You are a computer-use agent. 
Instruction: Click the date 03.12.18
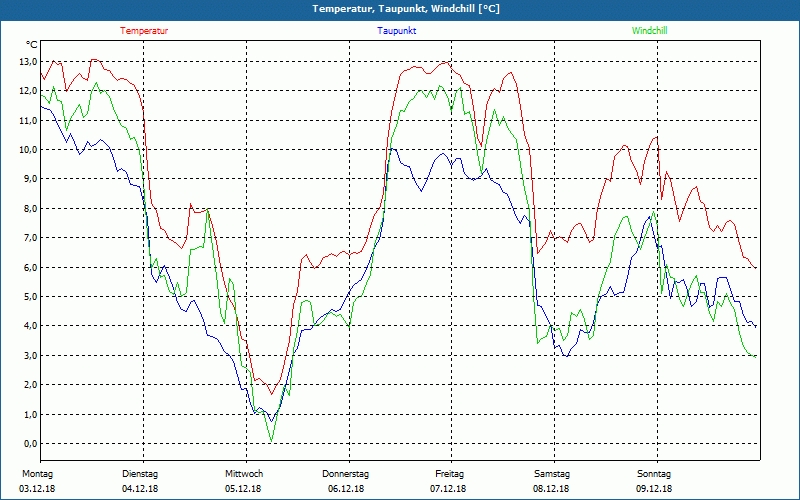point(37,489)
